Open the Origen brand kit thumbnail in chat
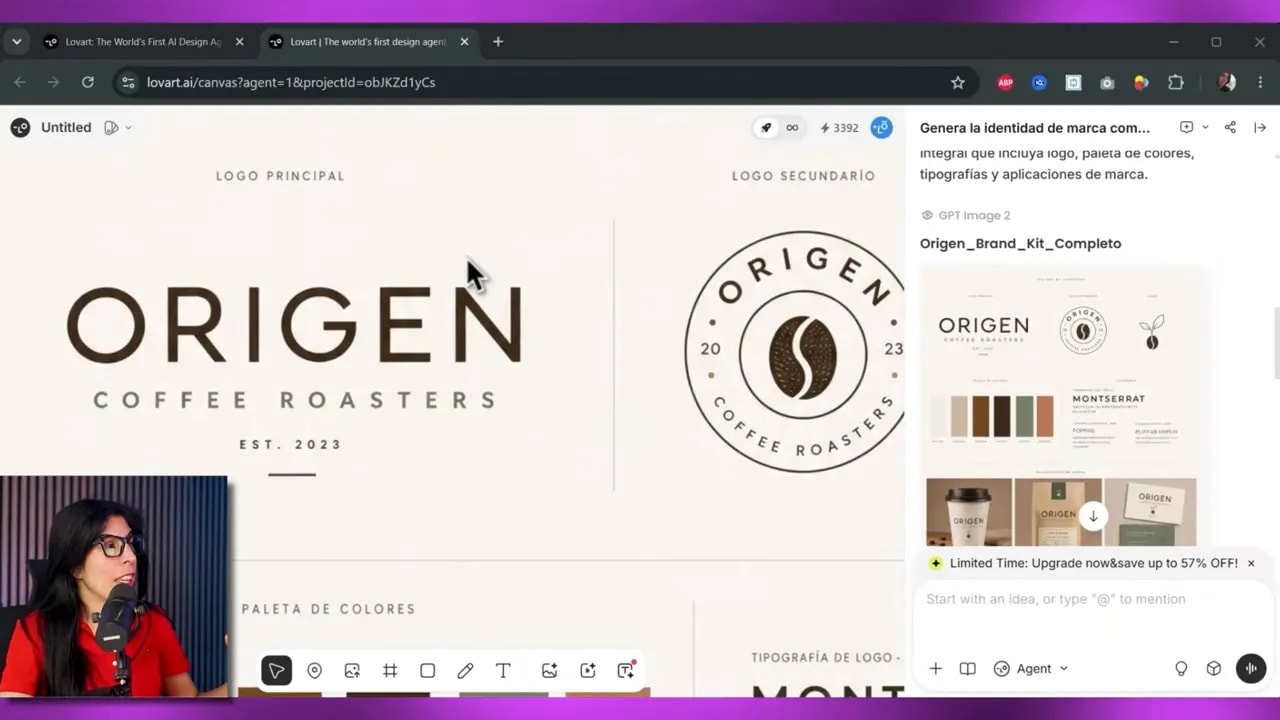The width and height of the screenshot is (1280, 720). pyautogui.click(x=1061, y=405)
